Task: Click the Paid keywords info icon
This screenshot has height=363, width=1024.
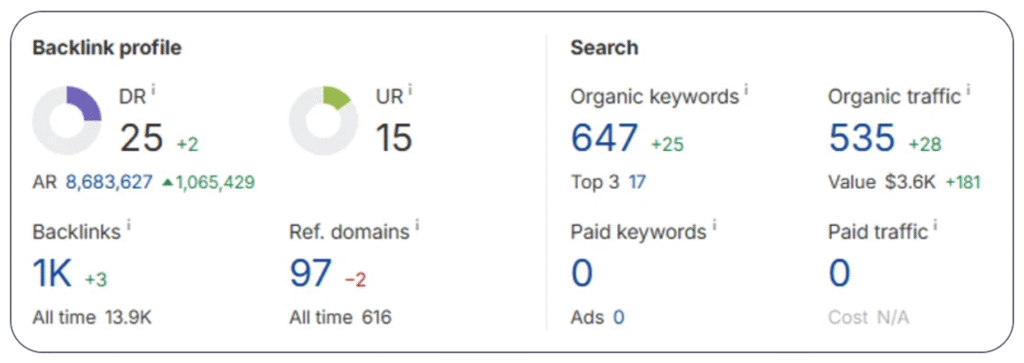Action: 714,225
